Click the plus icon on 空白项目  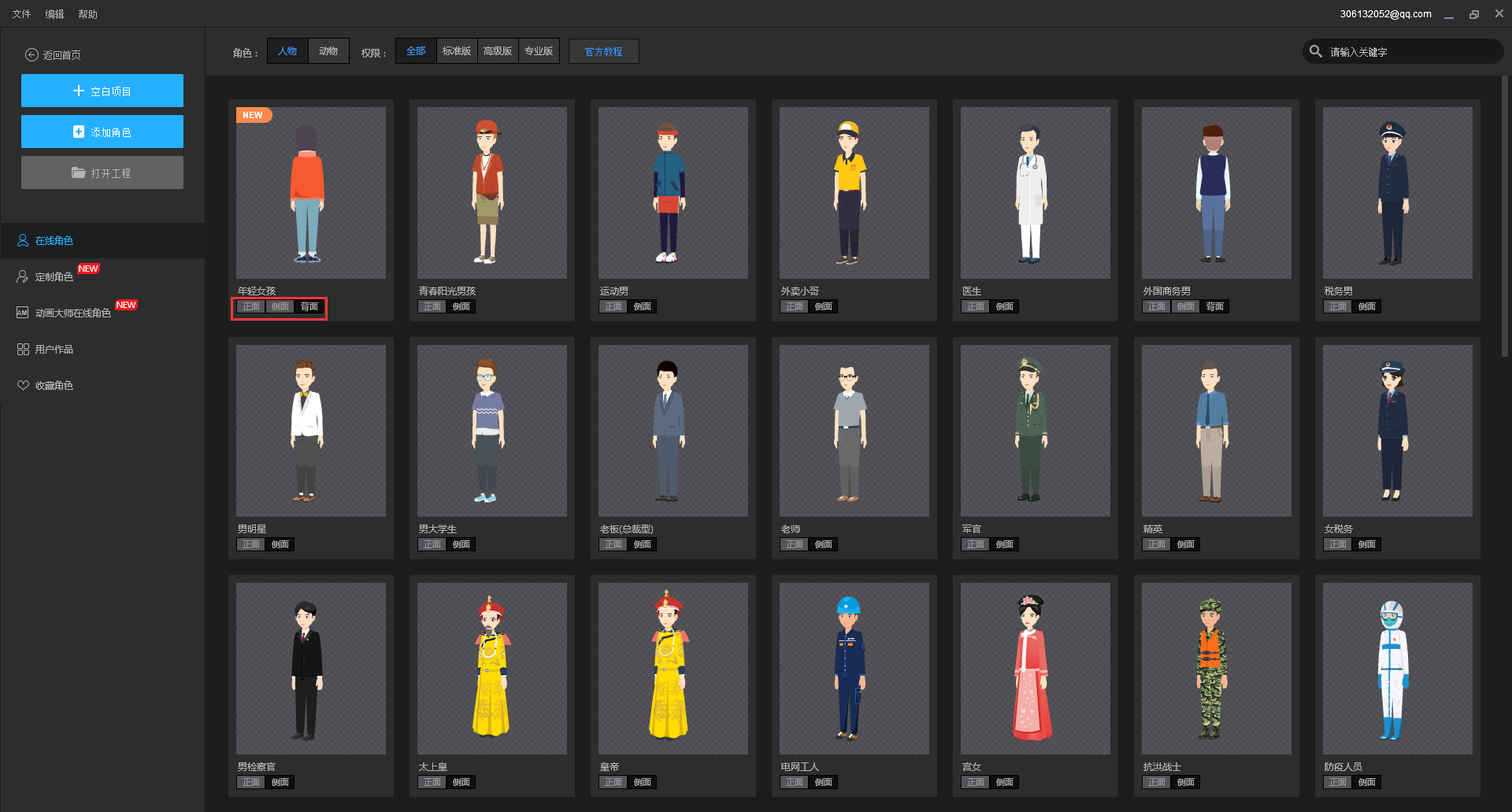tap(78, 91)
